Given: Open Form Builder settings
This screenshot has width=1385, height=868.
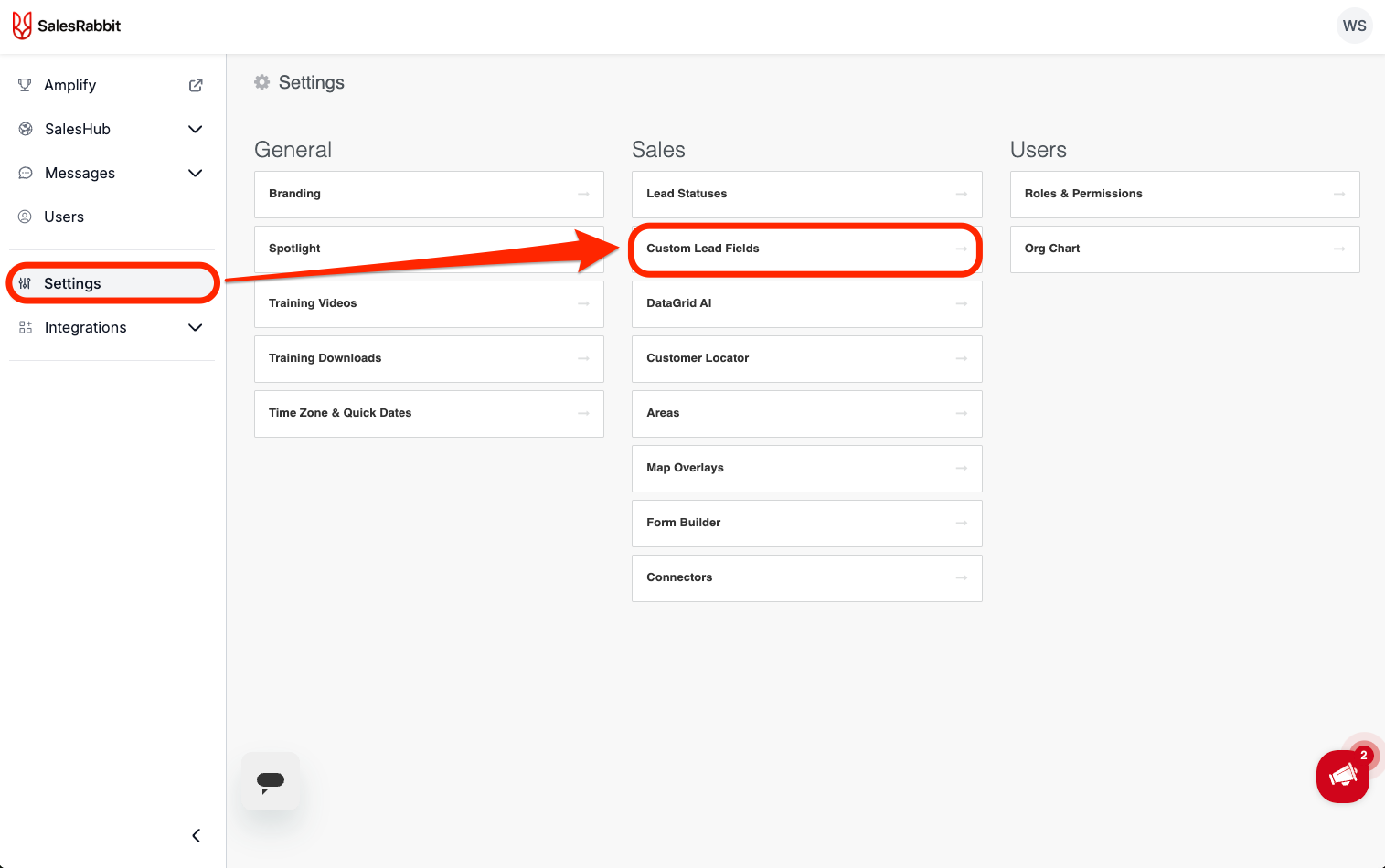Looking at the screenshot, I should tap(807, 523).
